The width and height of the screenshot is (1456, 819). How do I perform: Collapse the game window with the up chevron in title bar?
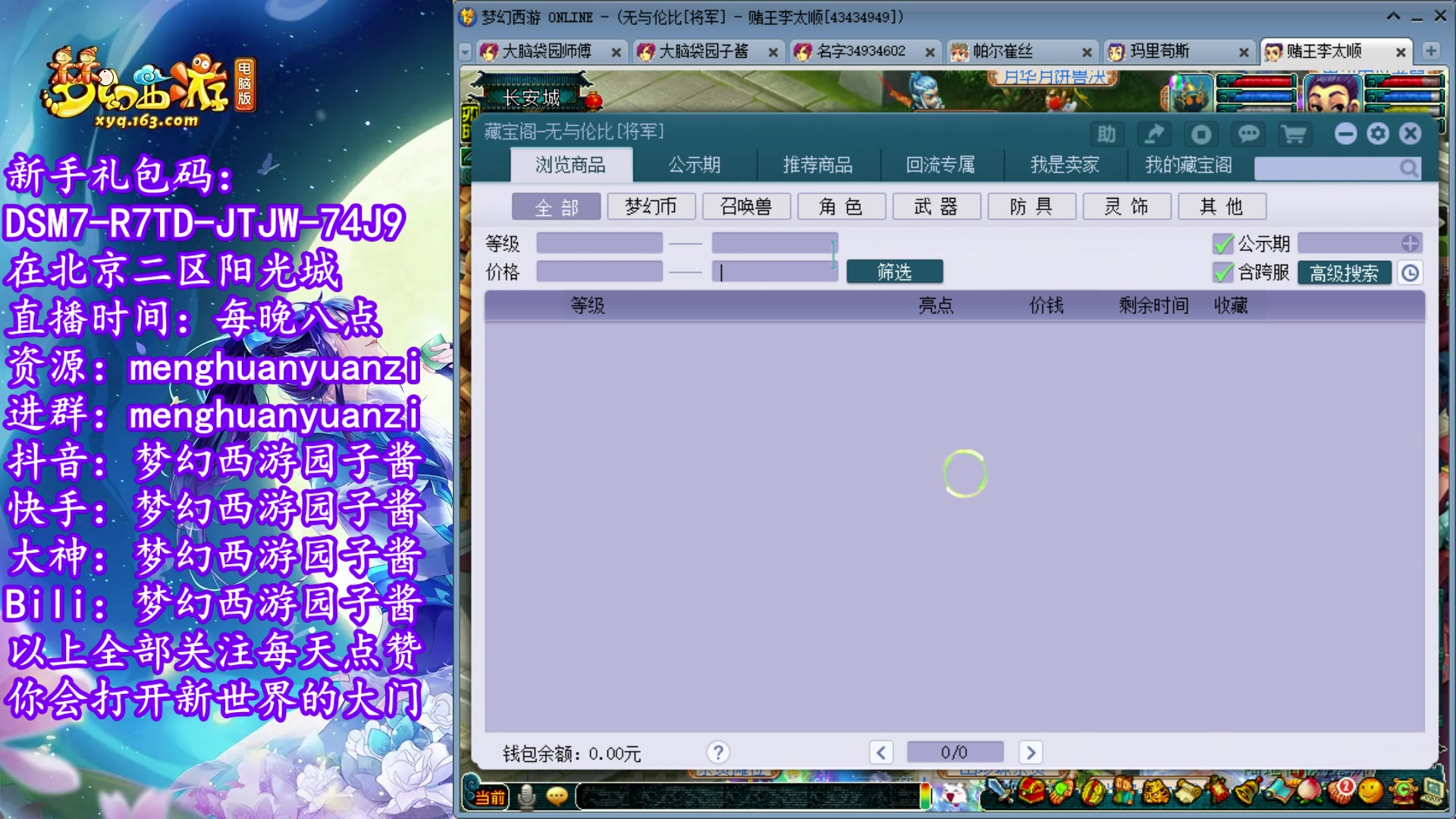tap(1393, 16)
